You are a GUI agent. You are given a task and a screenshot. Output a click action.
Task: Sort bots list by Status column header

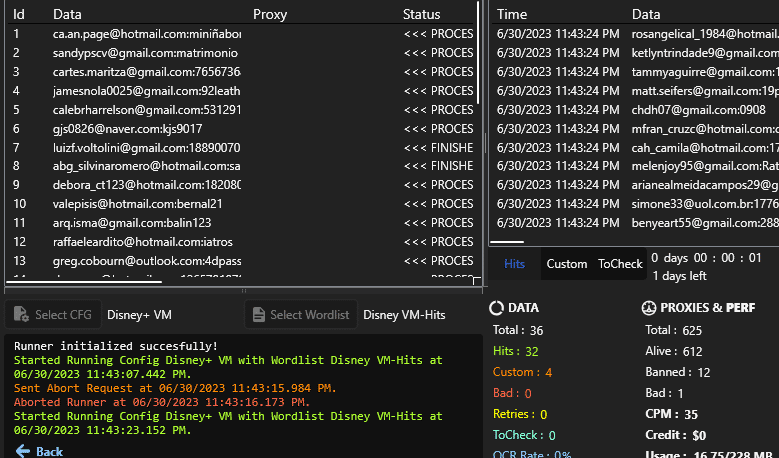click(421, 15)
